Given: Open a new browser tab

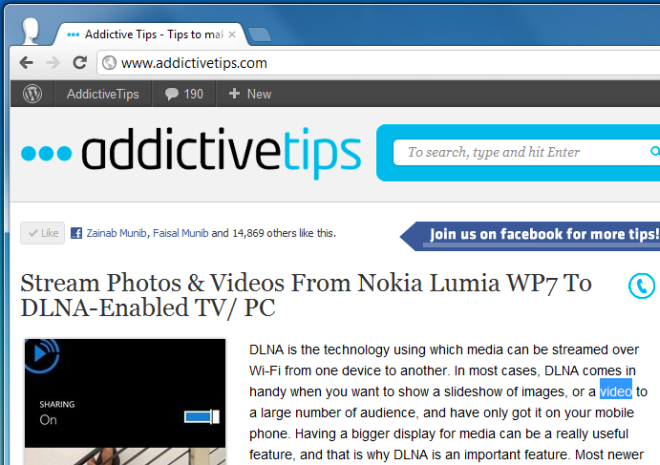Looking at the screenshot, I should click(259, 35).
